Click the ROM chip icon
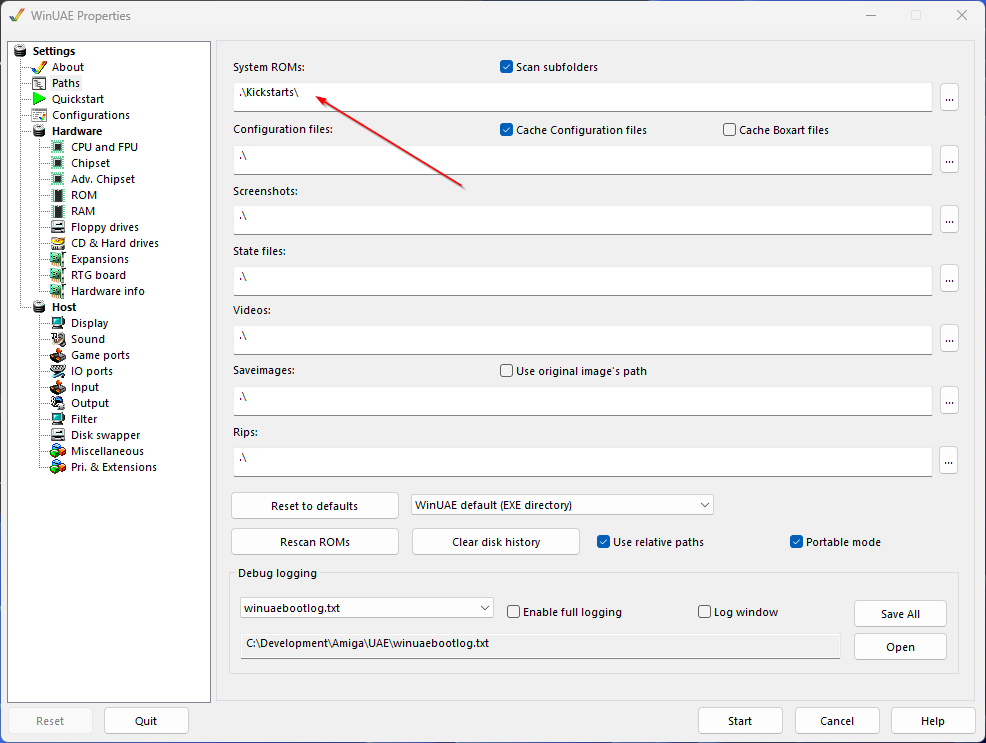This screenshot has width=986, height=743. coord(58,195)
